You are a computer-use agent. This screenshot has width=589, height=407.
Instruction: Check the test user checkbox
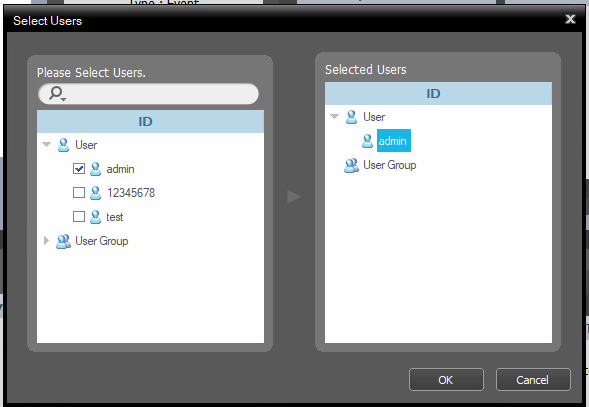point(79,217)
